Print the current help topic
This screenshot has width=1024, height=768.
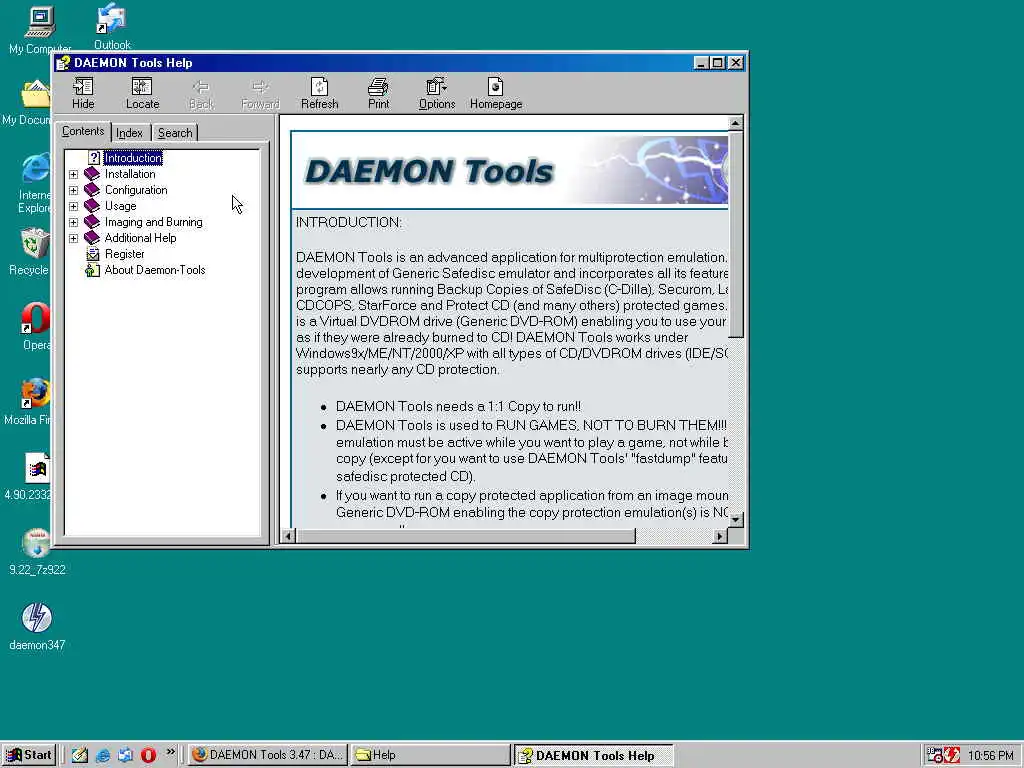(378, 93)
